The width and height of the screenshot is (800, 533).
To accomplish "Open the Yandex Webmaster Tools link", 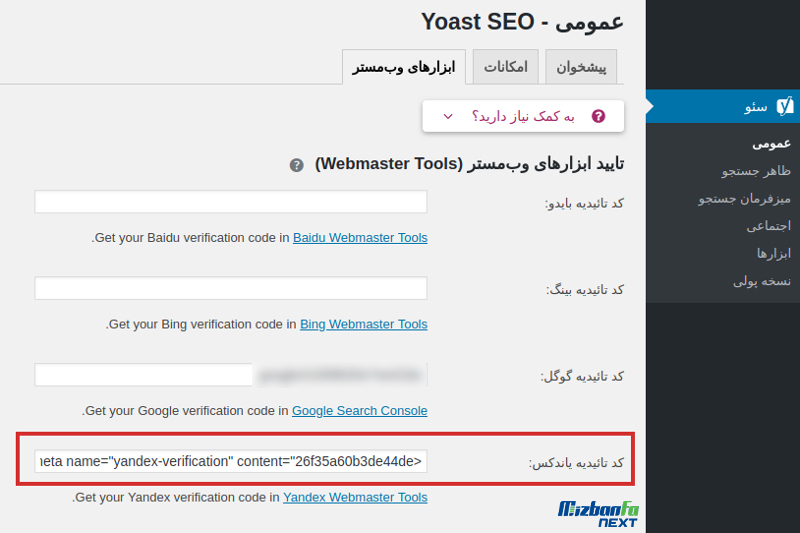I will click(355, 497).
